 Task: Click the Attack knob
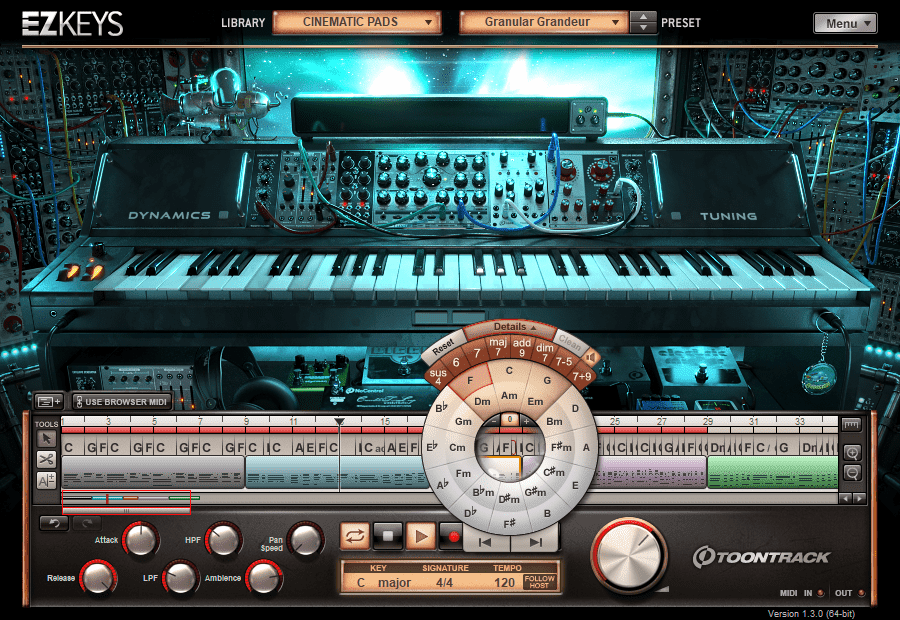(x=140, y=539)
